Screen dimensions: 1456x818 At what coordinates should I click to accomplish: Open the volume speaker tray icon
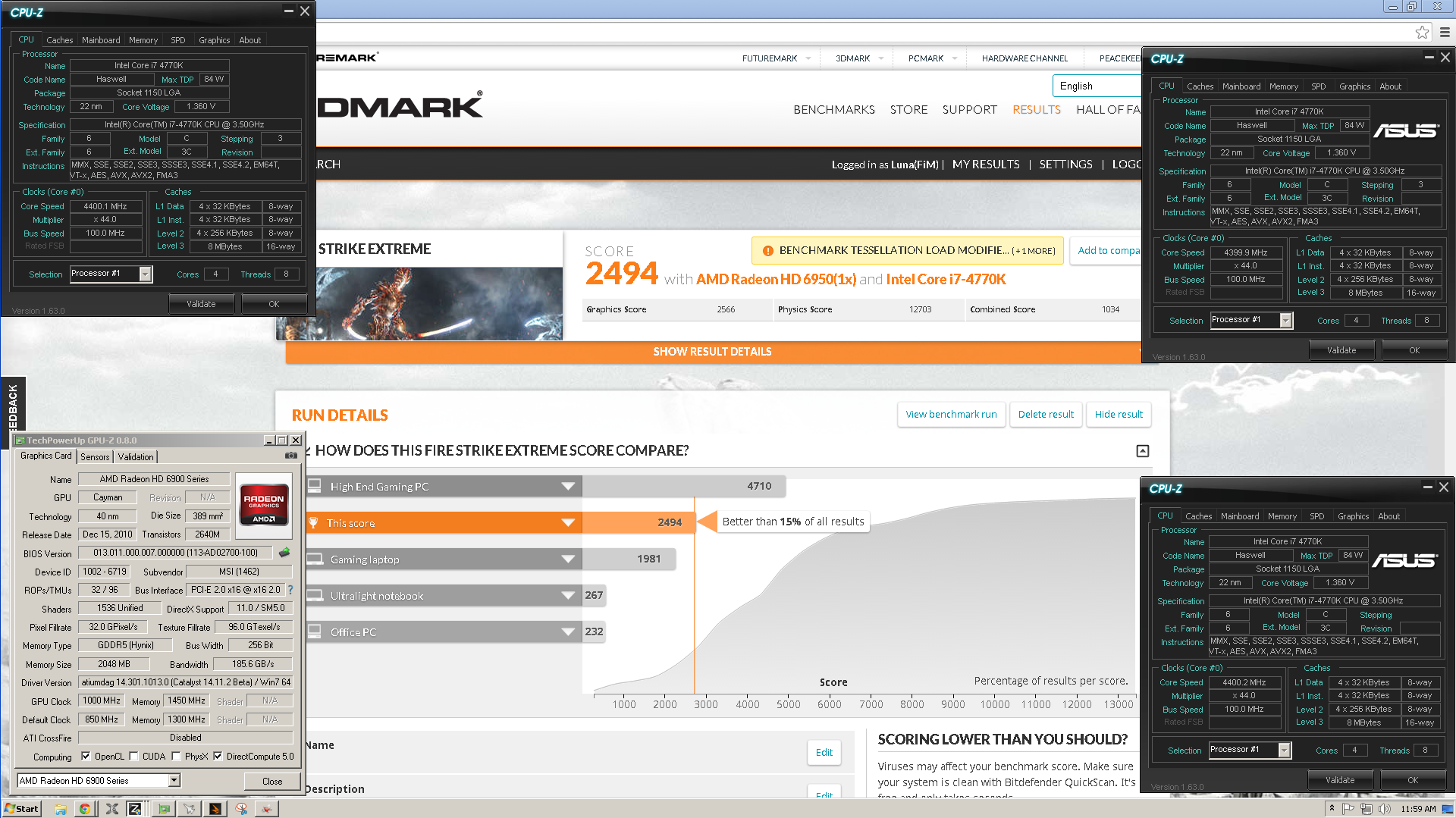(1384, 809)
